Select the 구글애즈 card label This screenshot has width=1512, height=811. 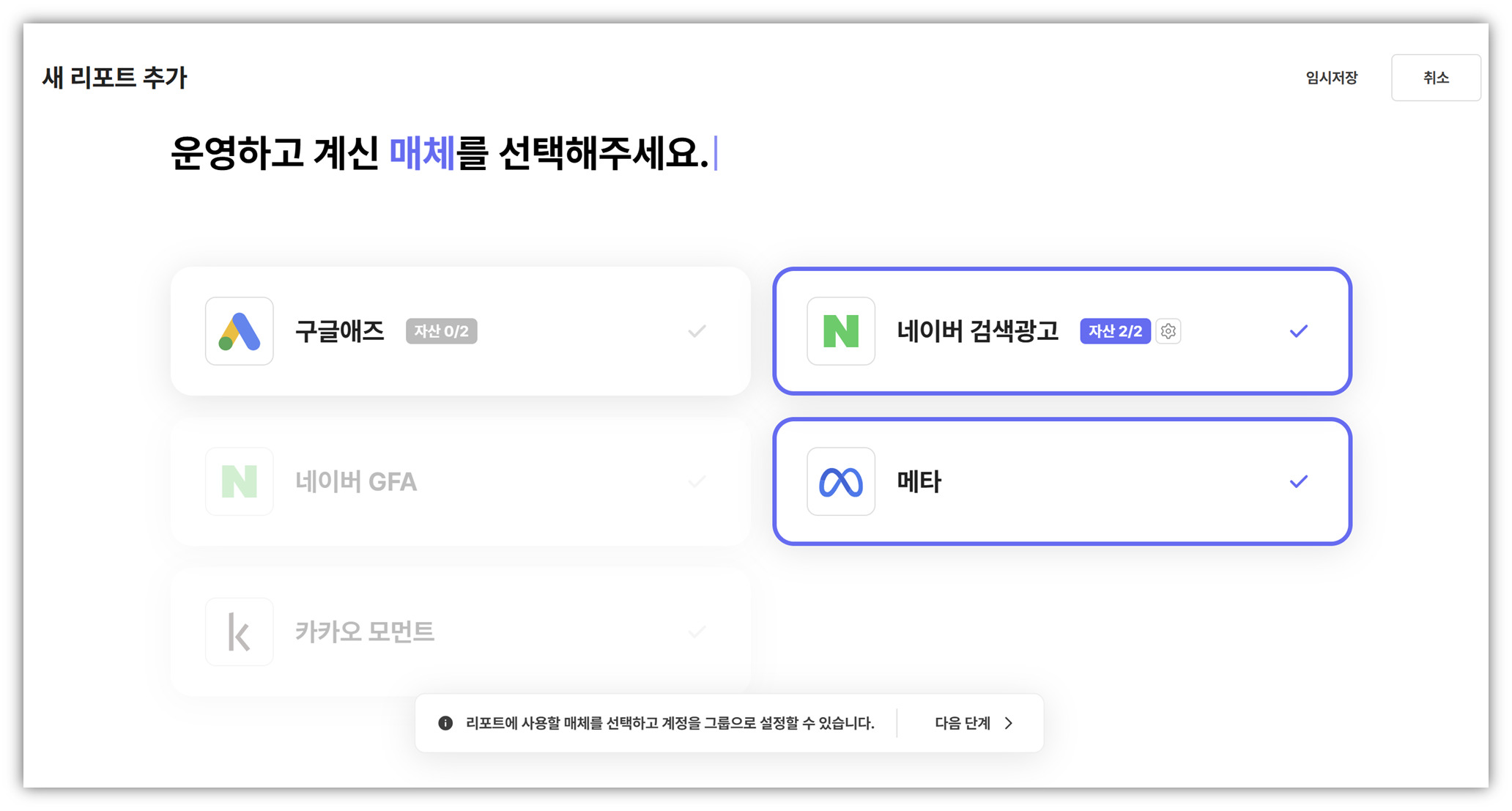click(x=340, y=331)
